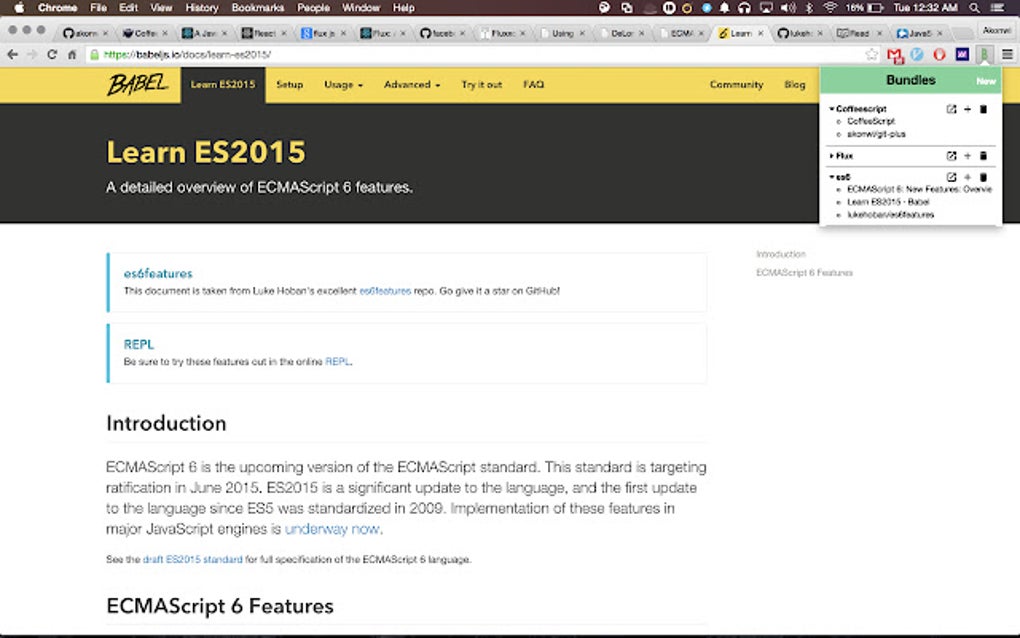Click the New button in Bundles header
Viewport: 1020px width, 638px height.
click(x=986, y=79)
